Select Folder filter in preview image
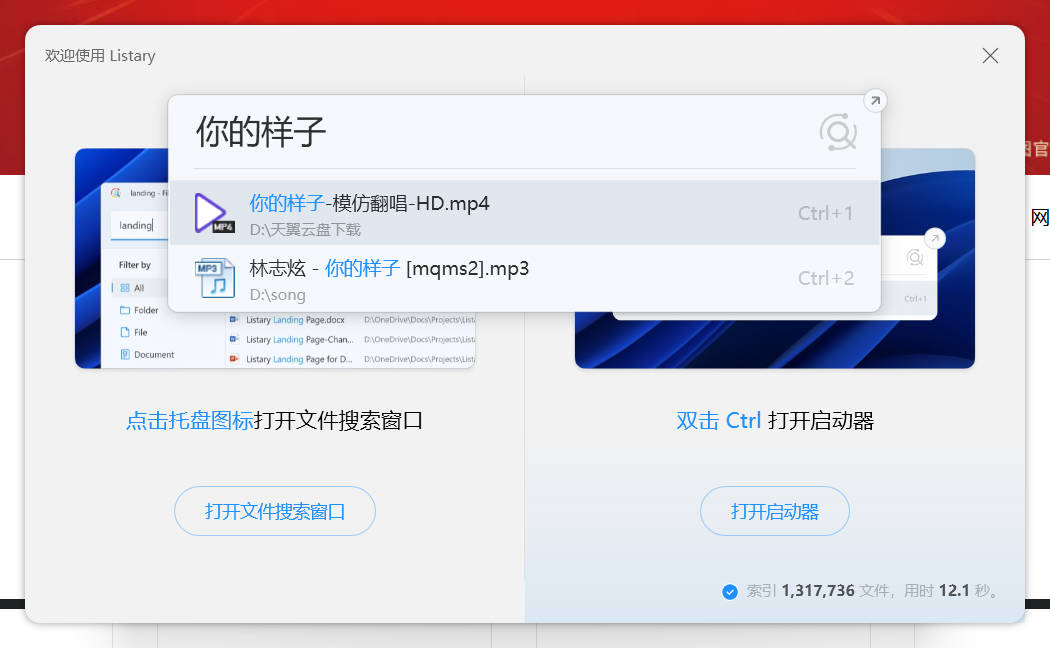 pos(139,310)
